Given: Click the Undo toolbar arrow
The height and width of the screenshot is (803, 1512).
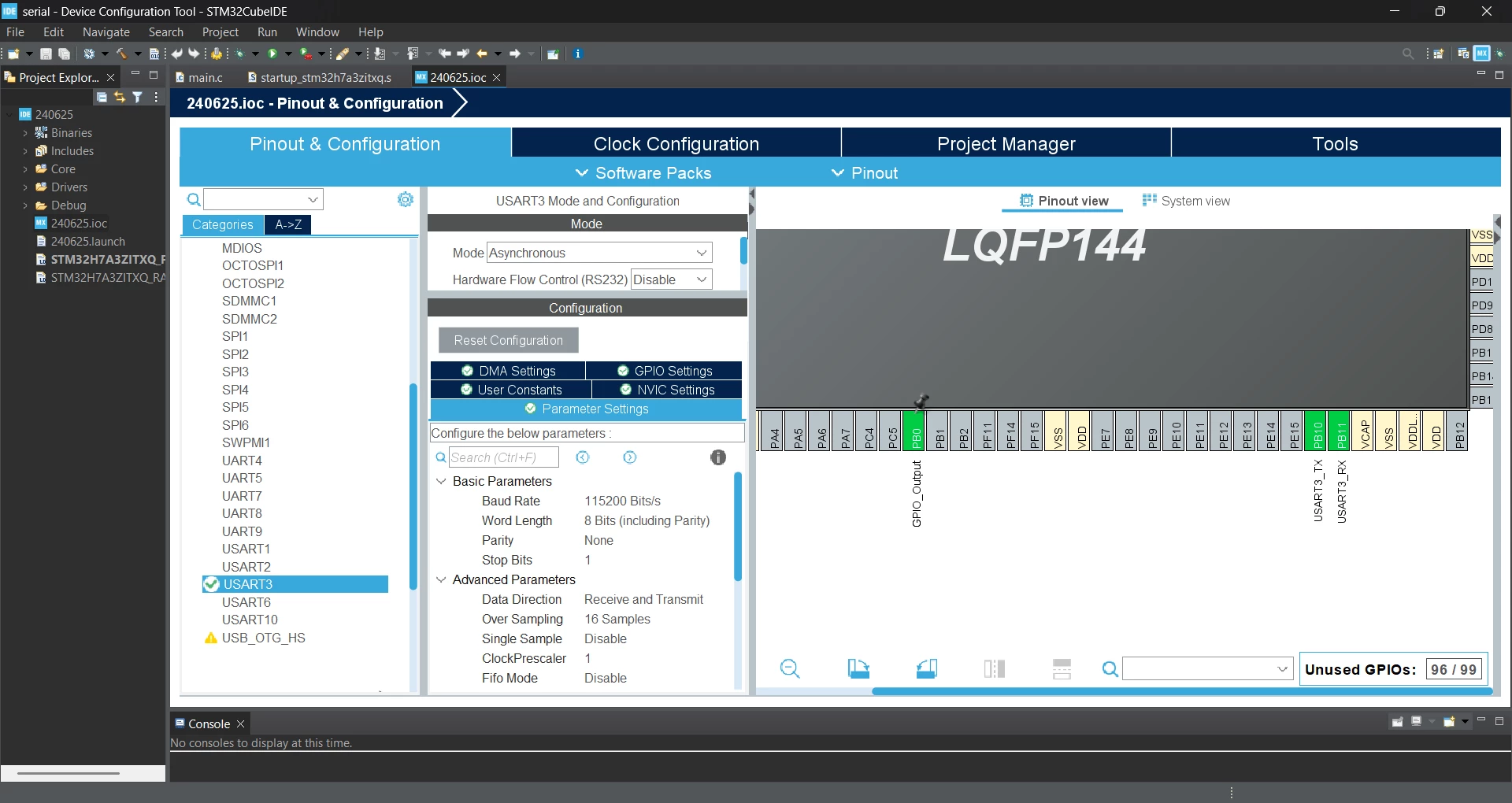Looking at the screenshot, I should [x=177, y=54].
